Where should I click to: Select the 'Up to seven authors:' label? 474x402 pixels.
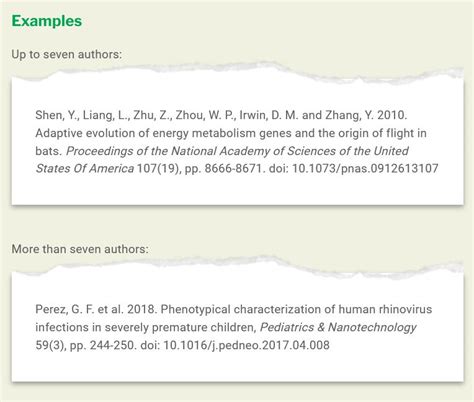(x=67, y=54)
